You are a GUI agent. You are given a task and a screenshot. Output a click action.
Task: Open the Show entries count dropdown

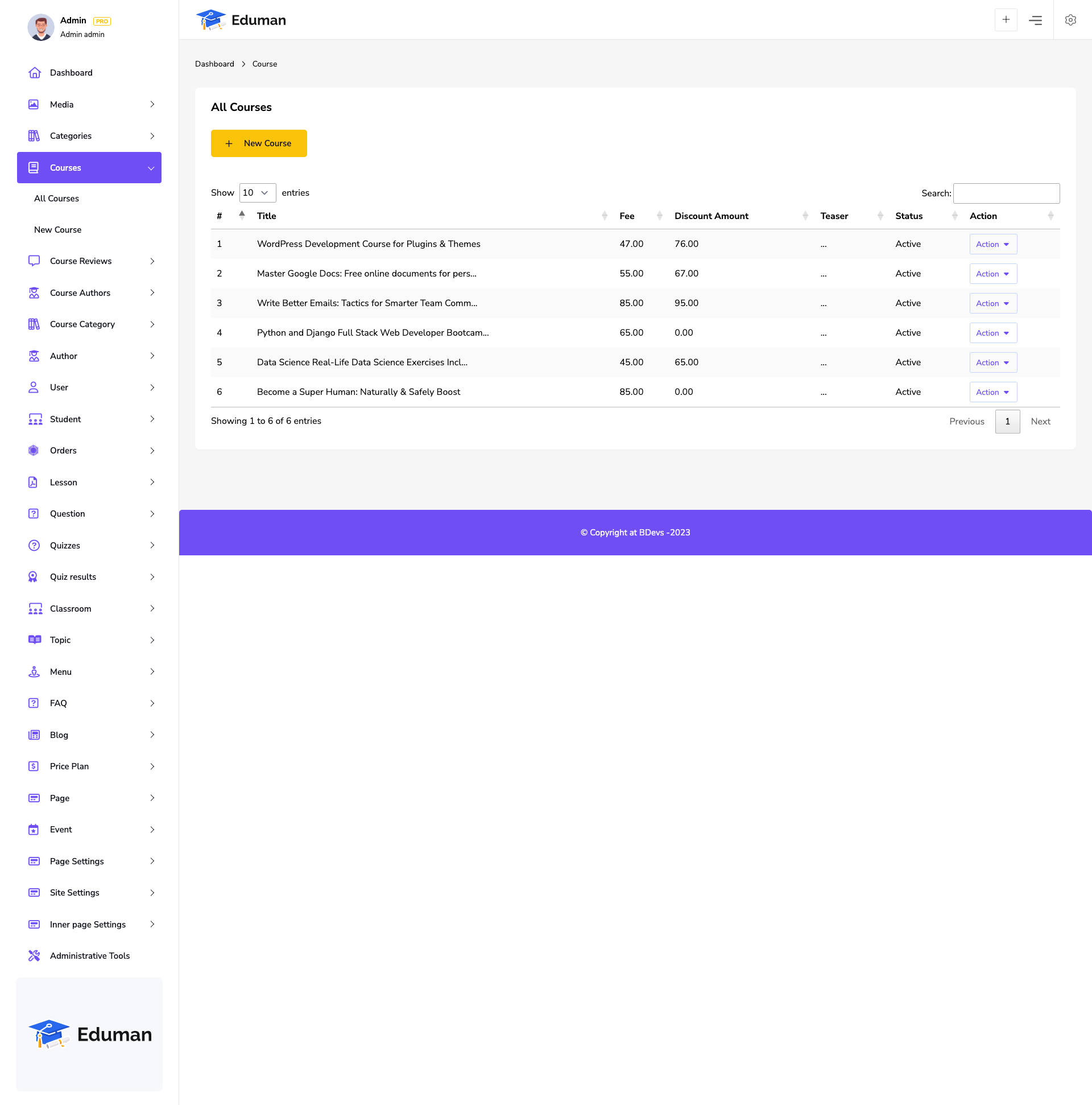tap(257, 193)
